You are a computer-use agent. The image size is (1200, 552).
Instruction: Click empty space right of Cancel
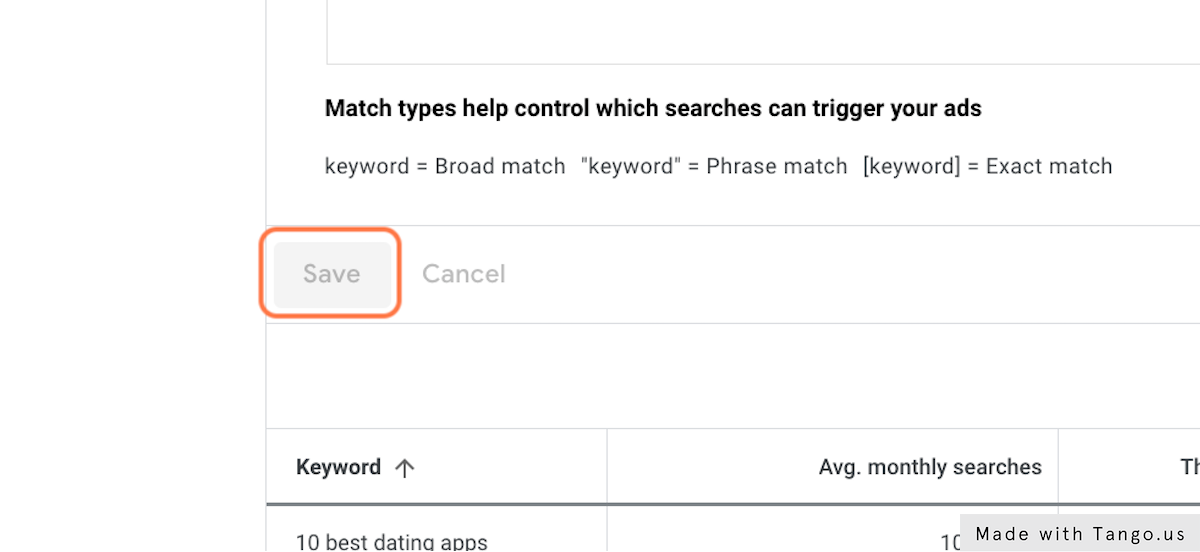click(x=800, y=274)
